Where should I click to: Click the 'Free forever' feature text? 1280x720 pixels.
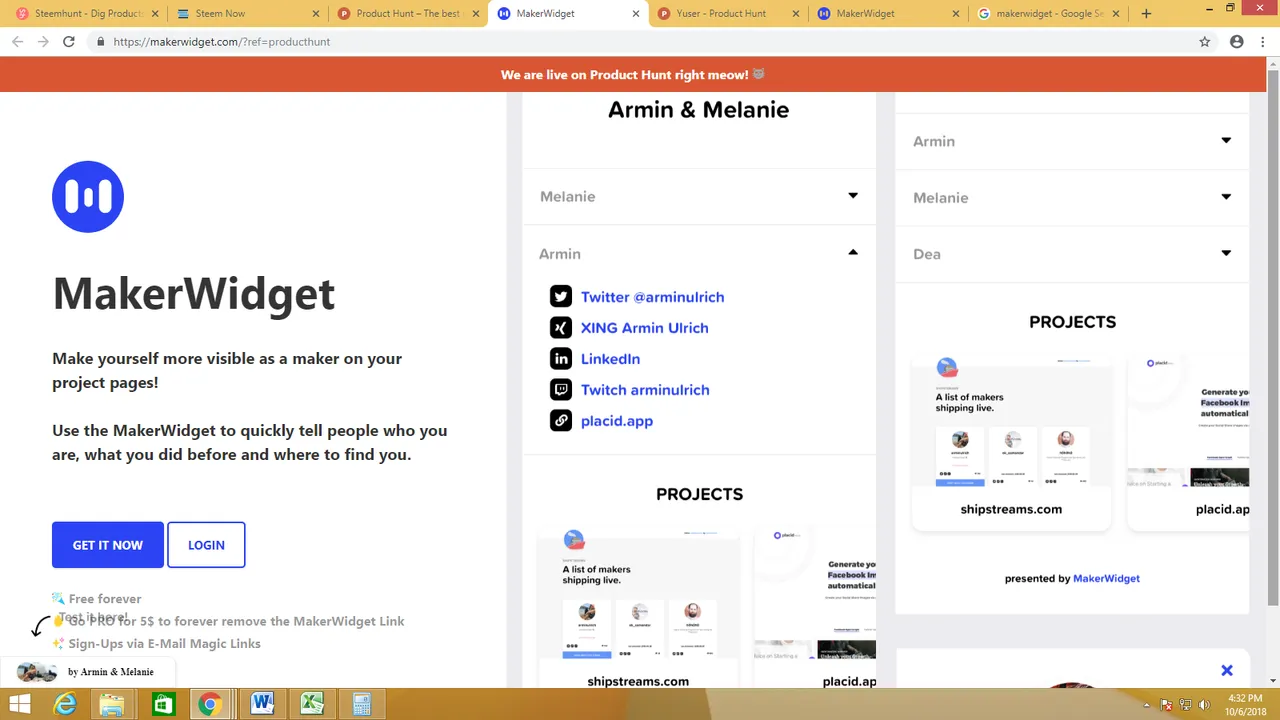click(105, 599)
